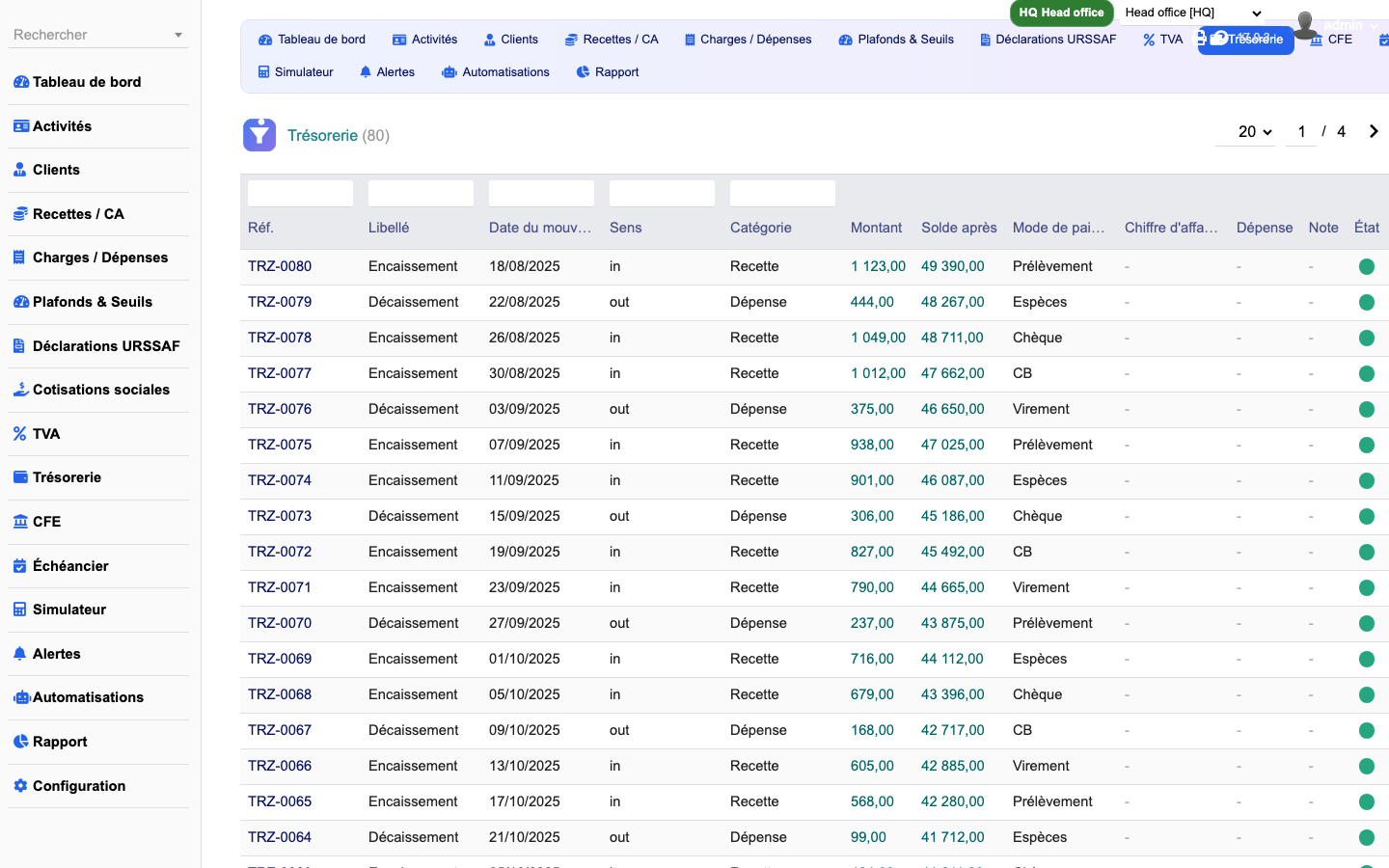The height and width of the screenshot is (868, 1389).
Task: Click the 49 390,00 balance cell
Action: pos(953,266)
